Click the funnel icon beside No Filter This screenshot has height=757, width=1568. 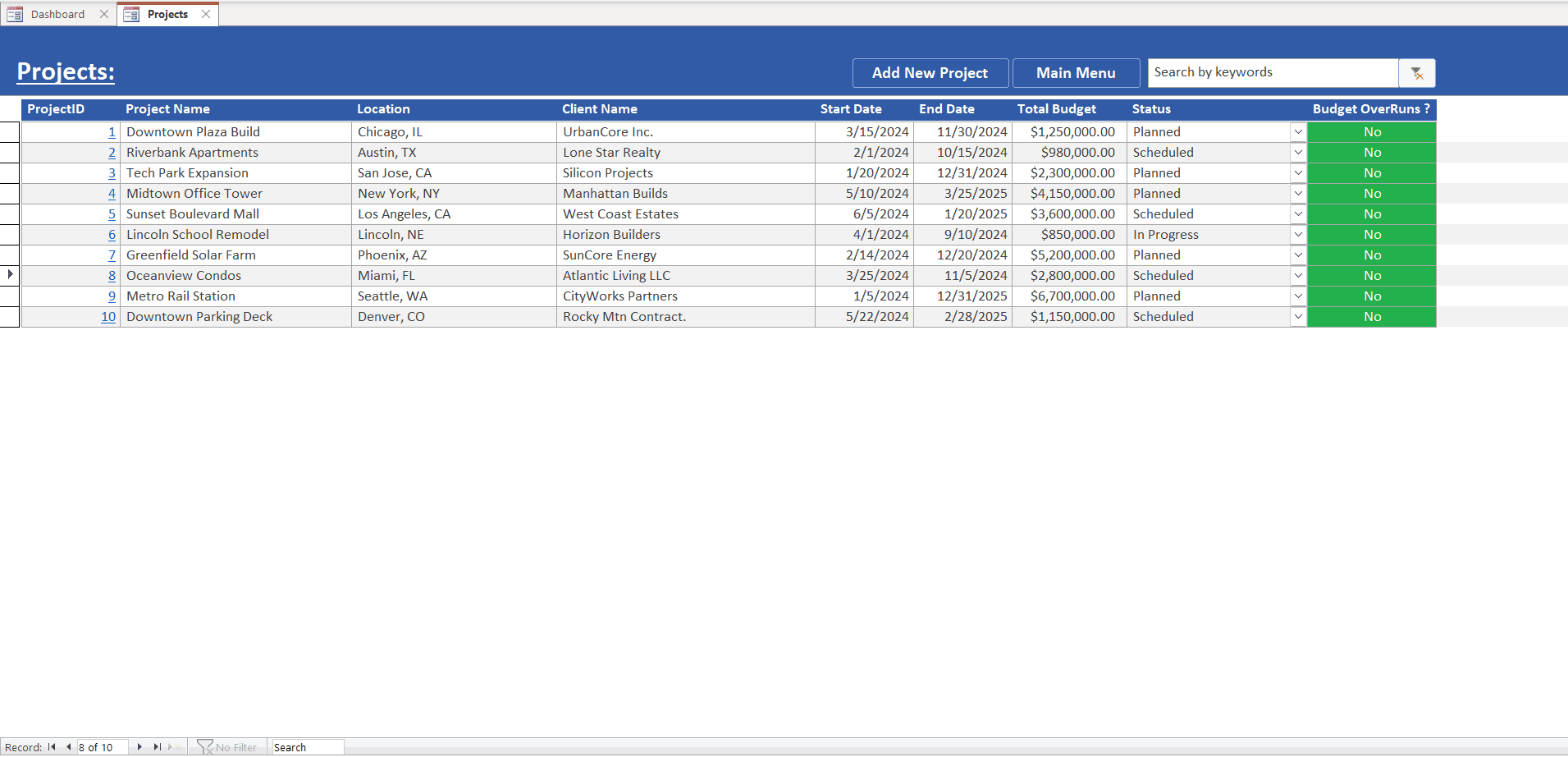(x=203, y=746)
